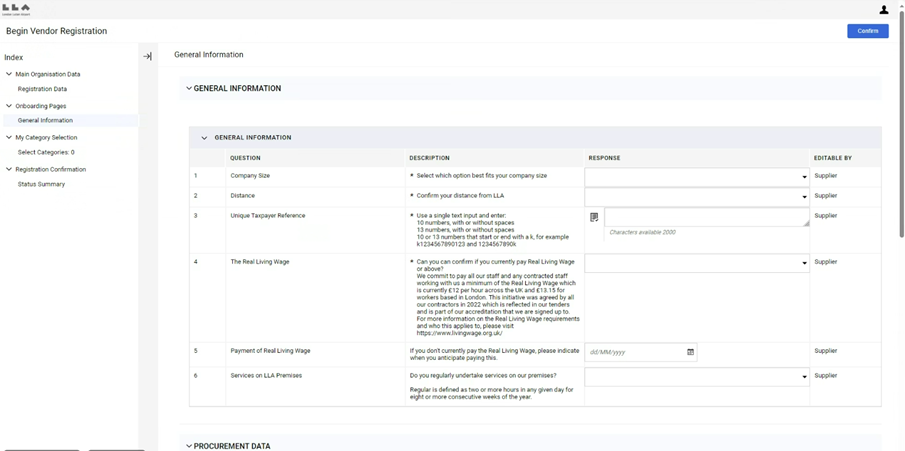Select General Information in the index
905x451 pixels.
tap(45, 120)
